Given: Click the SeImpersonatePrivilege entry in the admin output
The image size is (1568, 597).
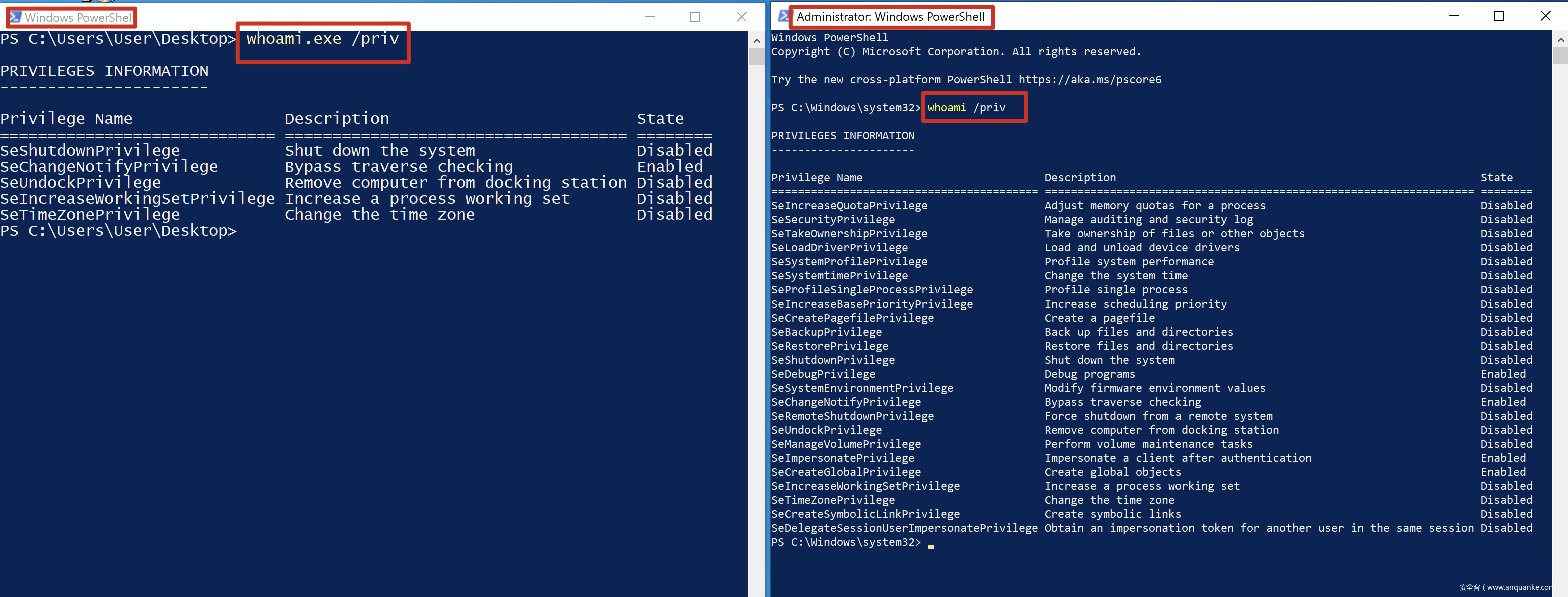Looking at the screenshot, I should (843, 458).
